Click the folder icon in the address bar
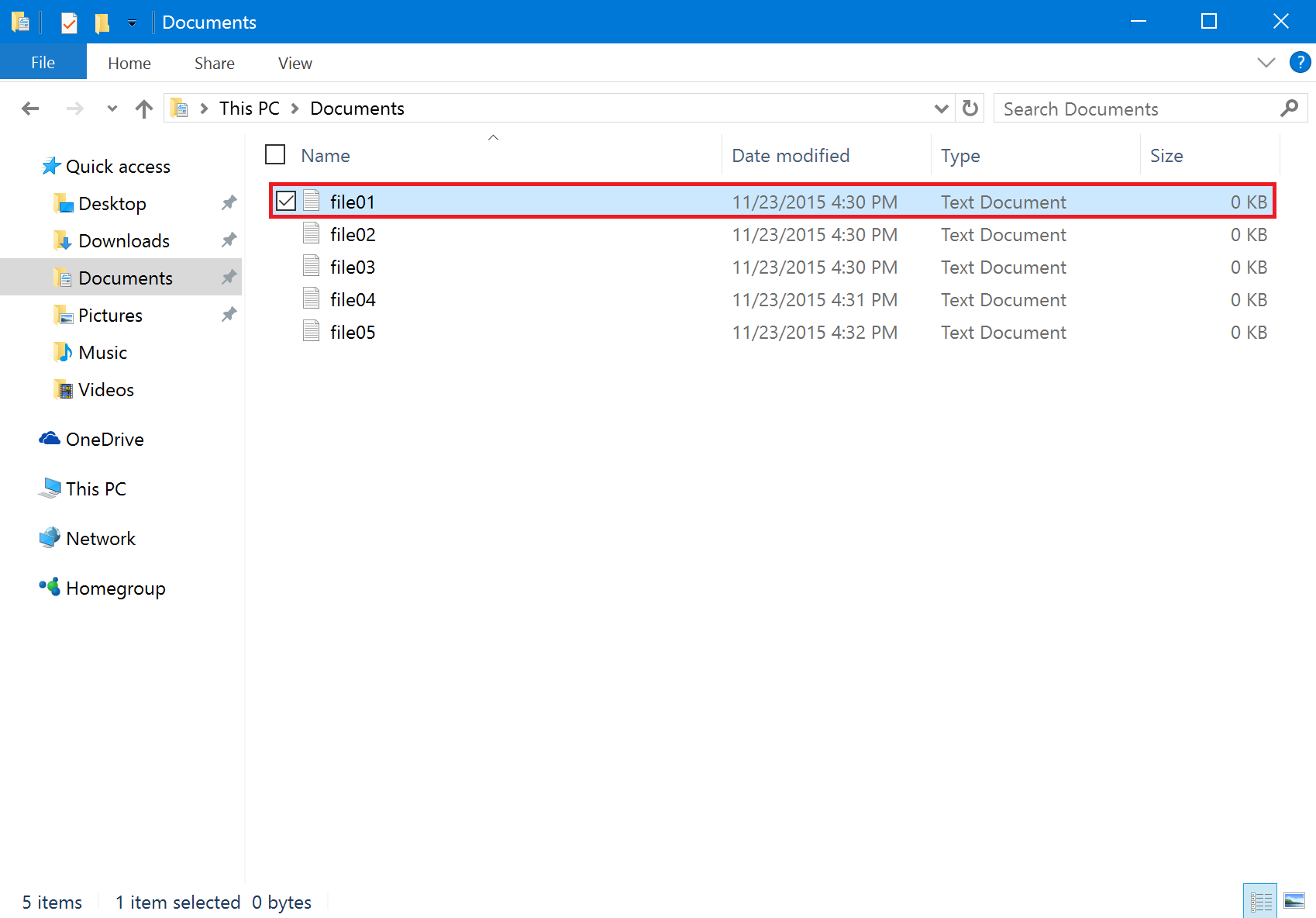This screenshot has height=918, width=1316. point(180,109)
